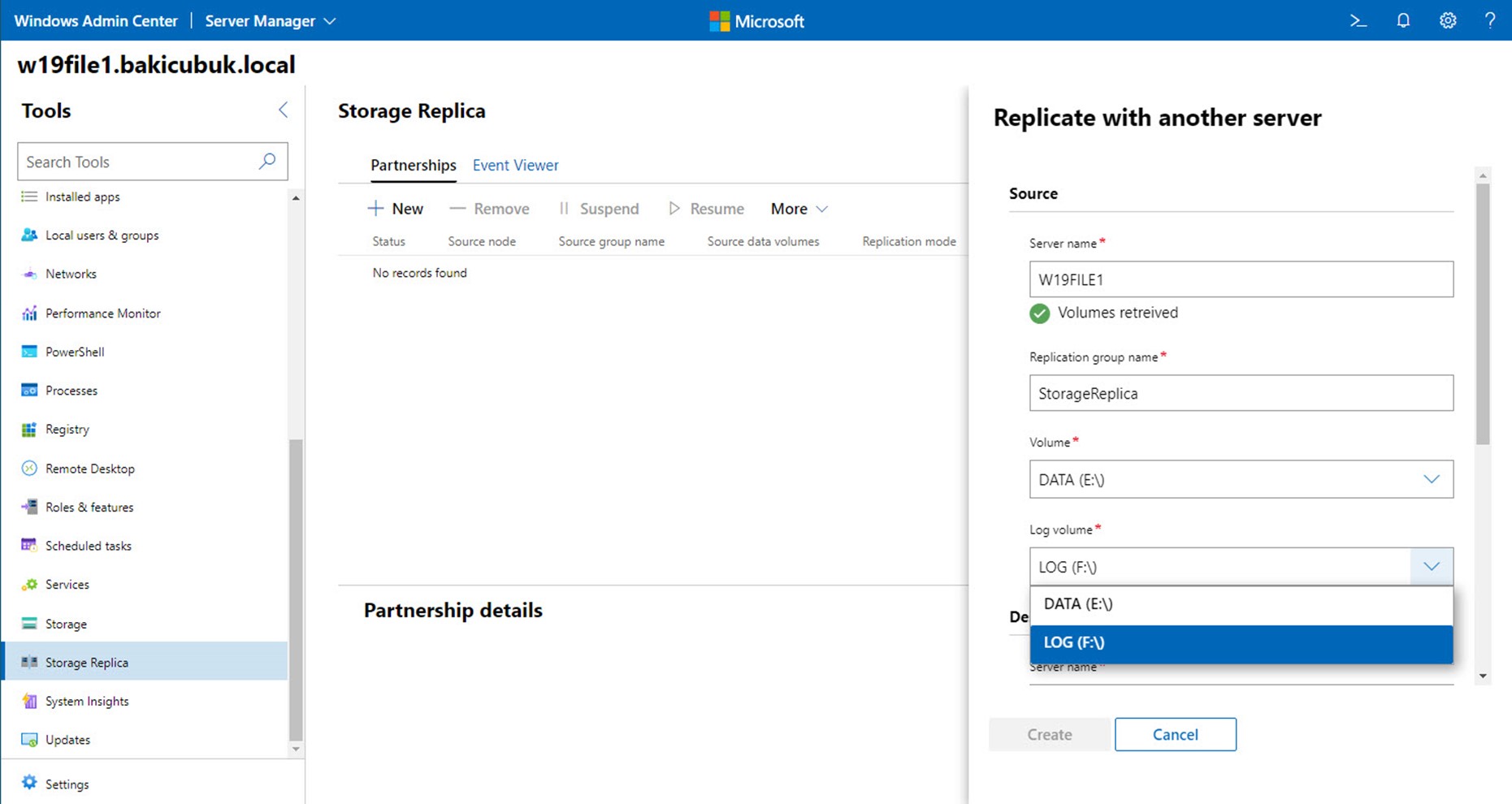Viewport: 1512px width, 804px height.
Task: Click the Installed apps icon
Action: coord(29,197)
